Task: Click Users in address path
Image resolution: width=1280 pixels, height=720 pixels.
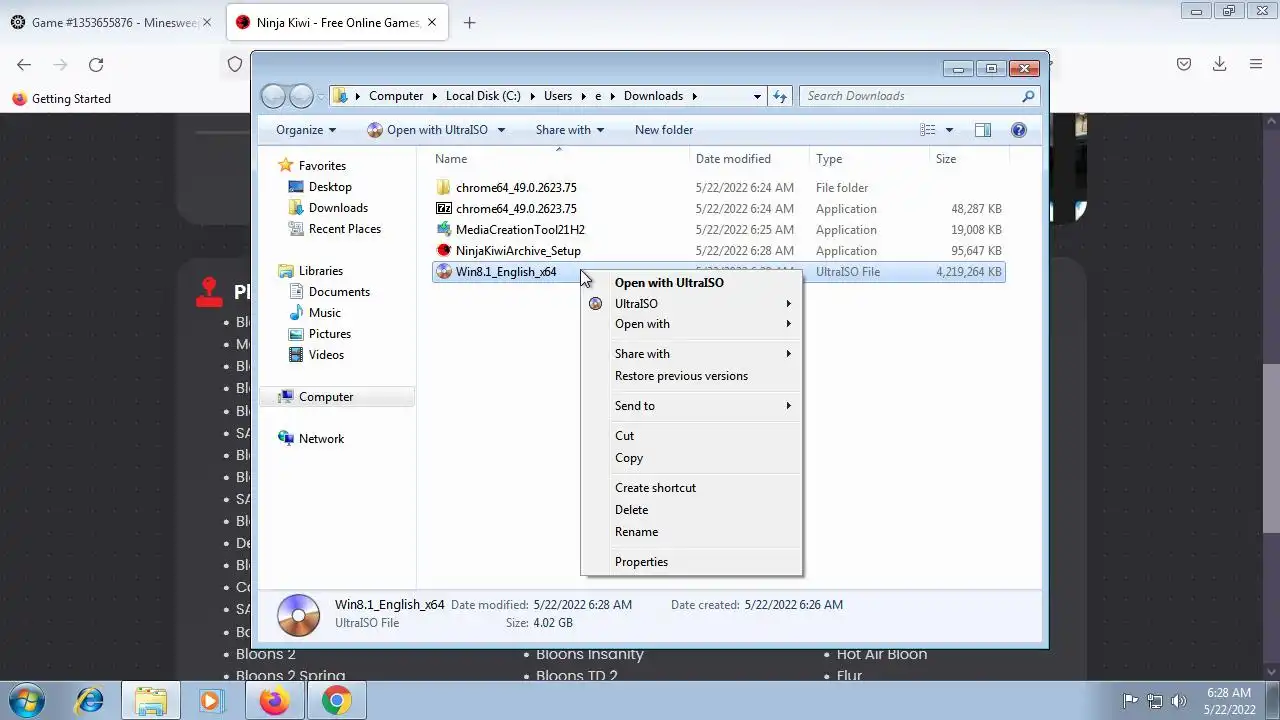Action: 558,96
